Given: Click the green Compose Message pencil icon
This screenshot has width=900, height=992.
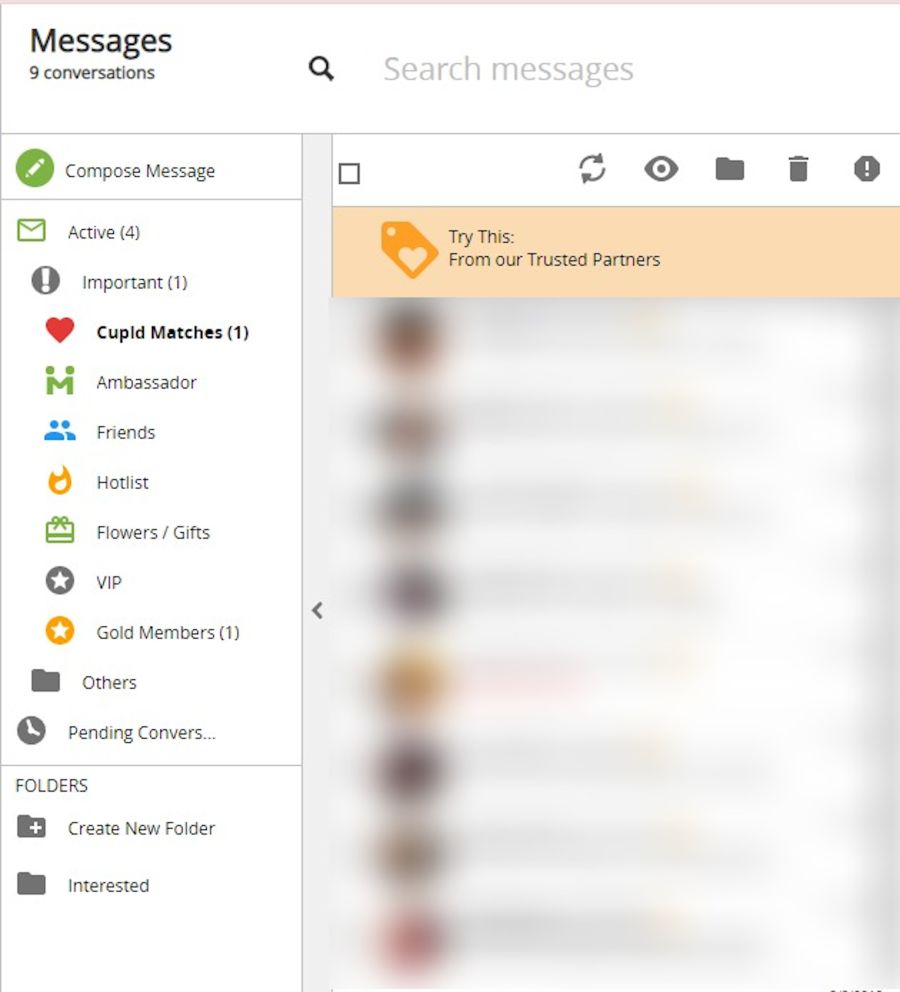Looking at the screenshot, I should tap(35, 168).
